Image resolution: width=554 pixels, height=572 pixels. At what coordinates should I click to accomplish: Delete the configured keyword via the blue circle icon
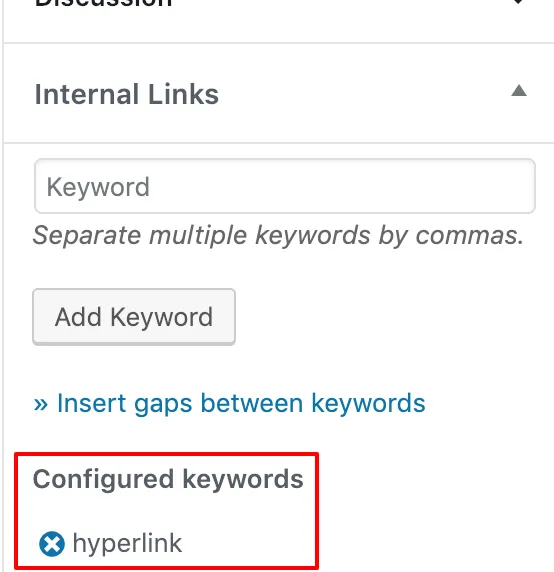[52, 544]
